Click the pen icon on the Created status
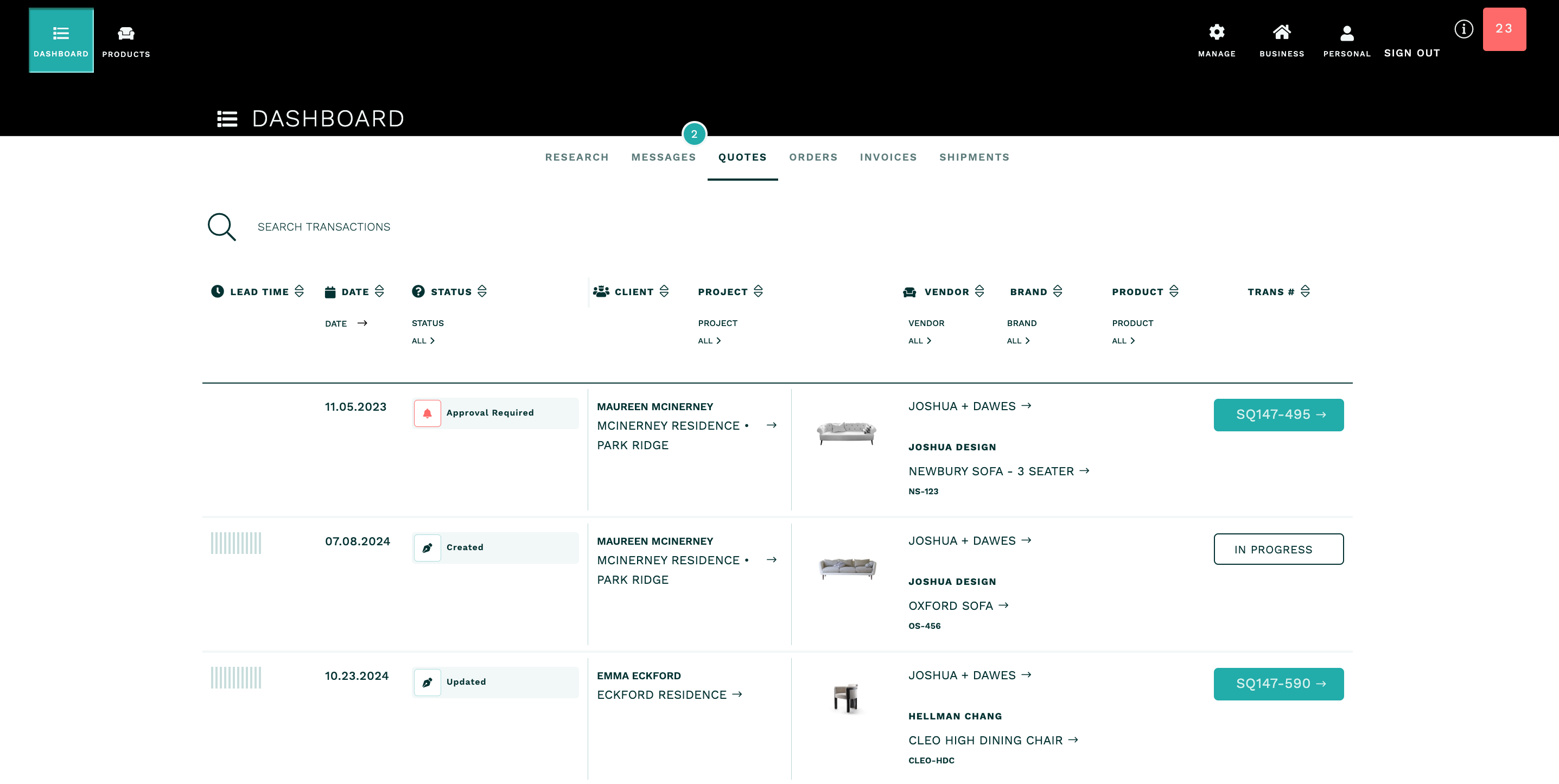Viewport: 1559px width, 784px height. coord(427,547)
